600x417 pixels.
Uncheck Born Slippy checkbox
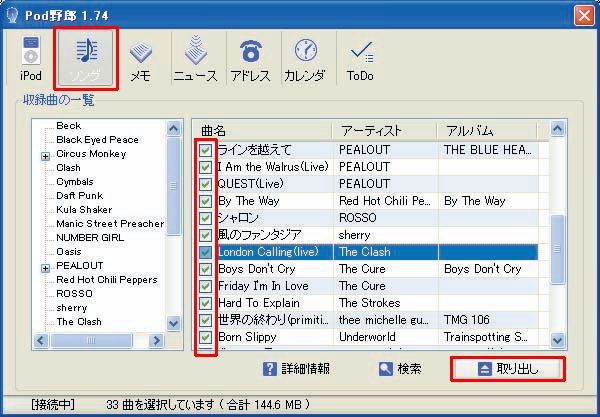click(205, 337)
